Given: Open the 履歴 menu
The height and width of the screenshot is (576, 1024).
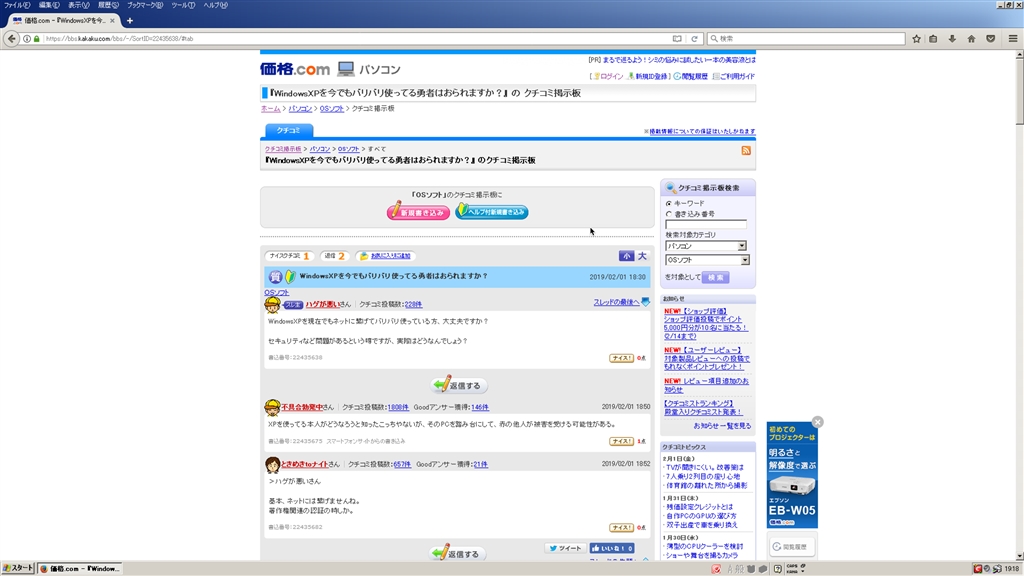Looking at the screenshot, I should pyautogui.click(x=108, y=5).
